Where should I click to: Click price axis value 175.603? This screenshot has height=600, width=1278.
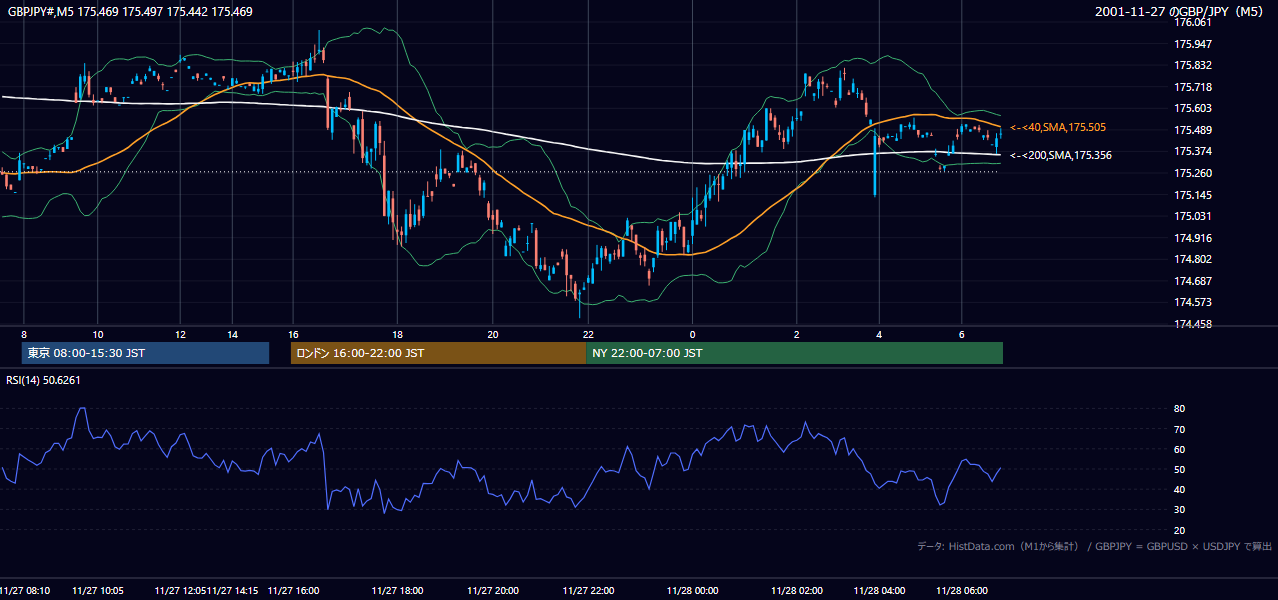(1193, 109)
